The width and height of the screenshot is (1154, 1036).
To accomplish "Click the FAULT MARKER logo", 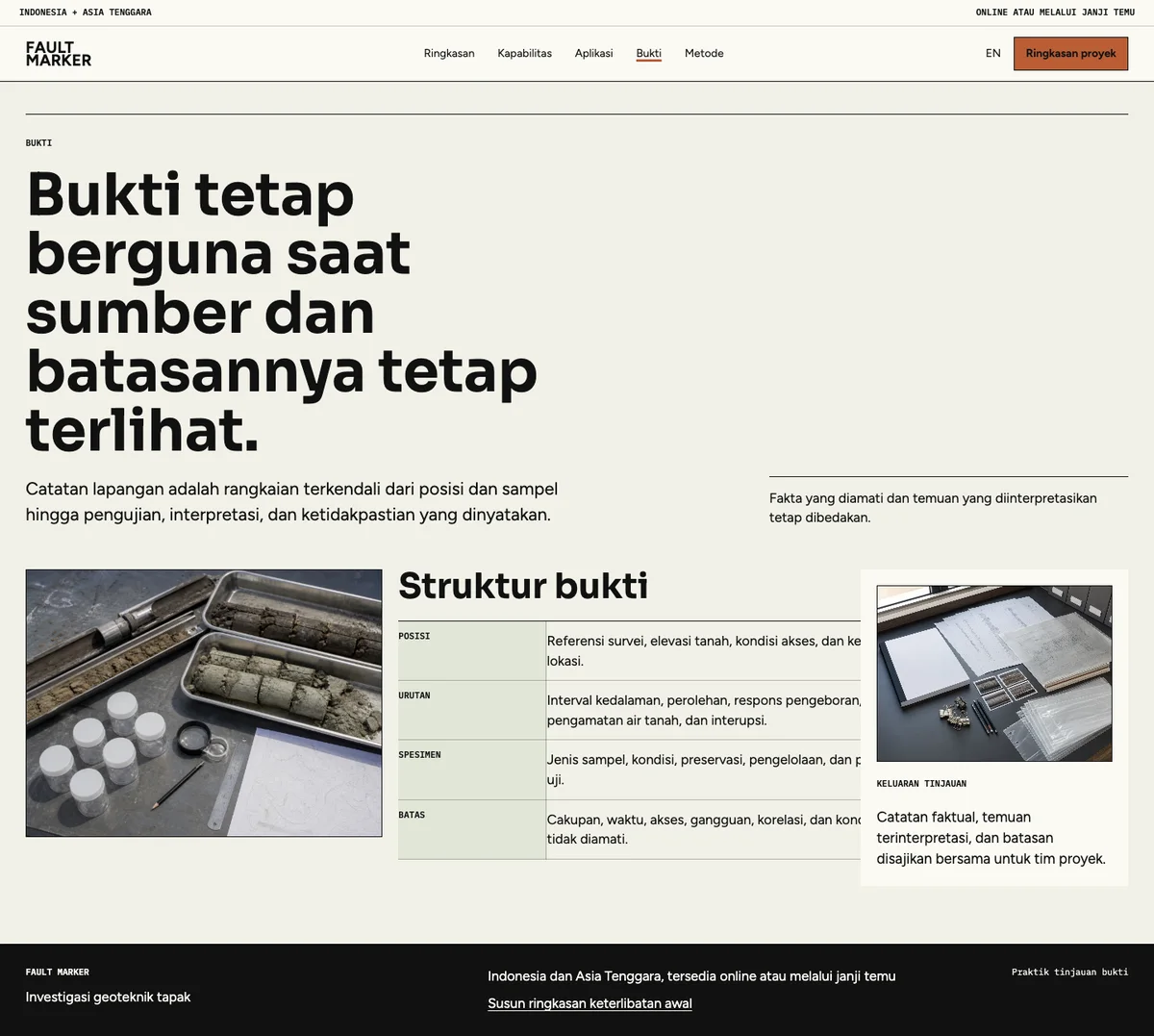I will point(59,54).
